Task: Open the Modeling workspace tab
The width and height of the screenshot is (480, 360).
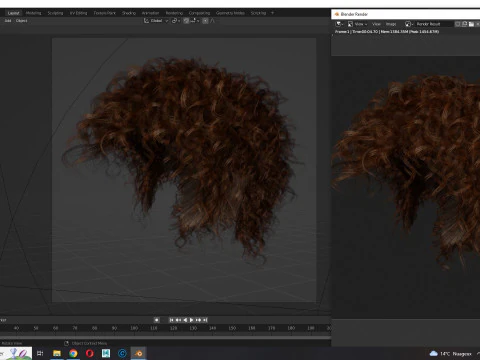Action: pyautogui.click(x=33, y=13)
